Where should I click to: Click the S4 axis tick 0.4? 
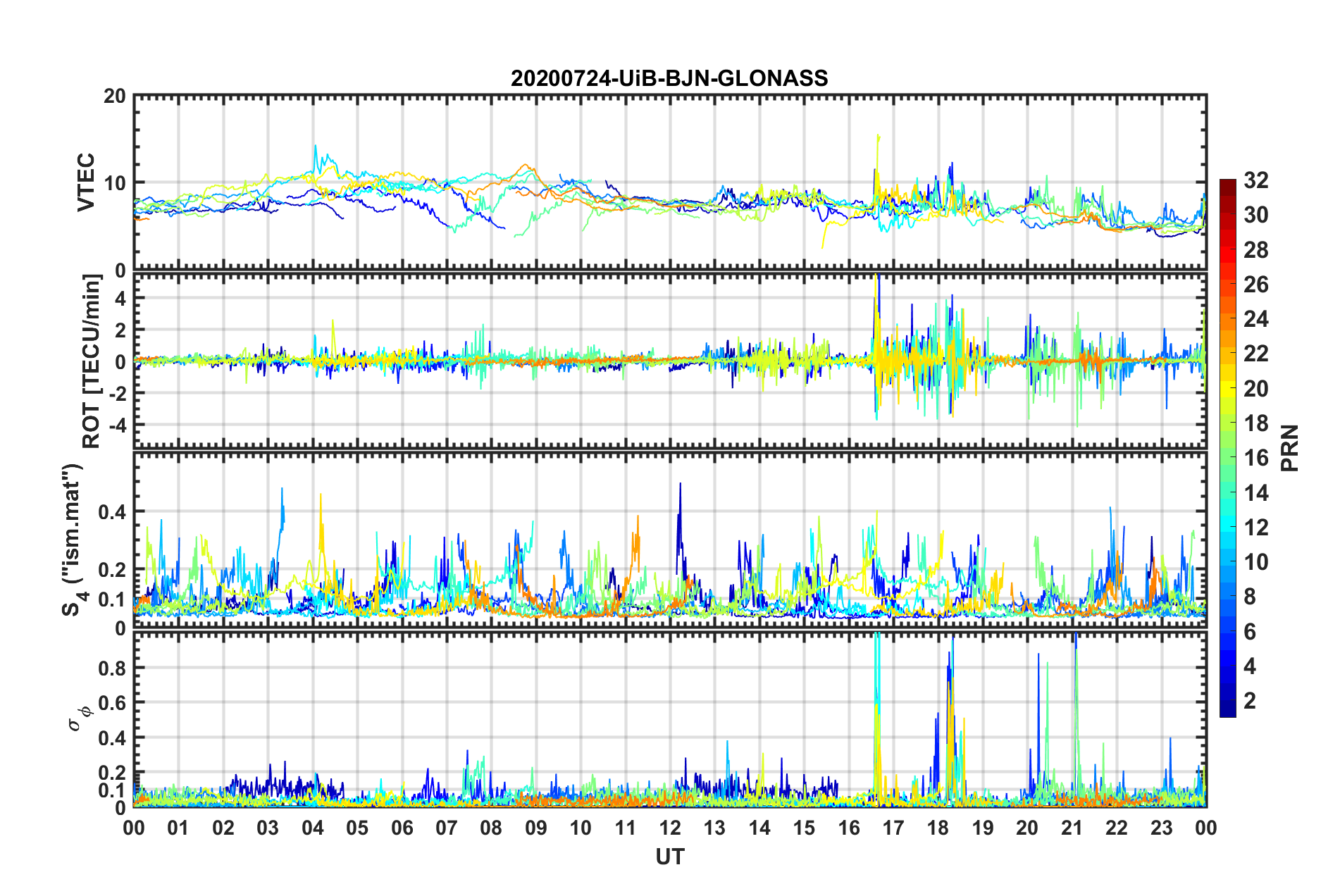coord(111,512)
